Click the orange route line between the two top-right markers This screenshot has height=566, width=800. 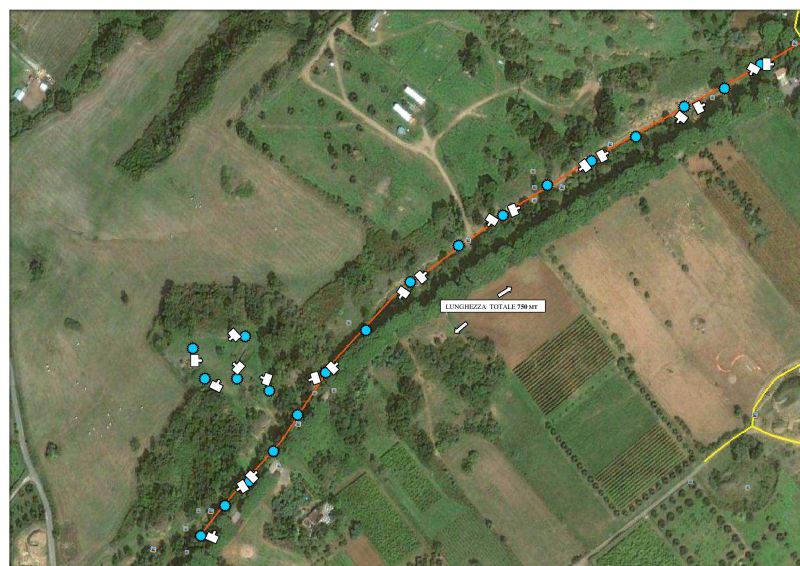tap(742, 77)
